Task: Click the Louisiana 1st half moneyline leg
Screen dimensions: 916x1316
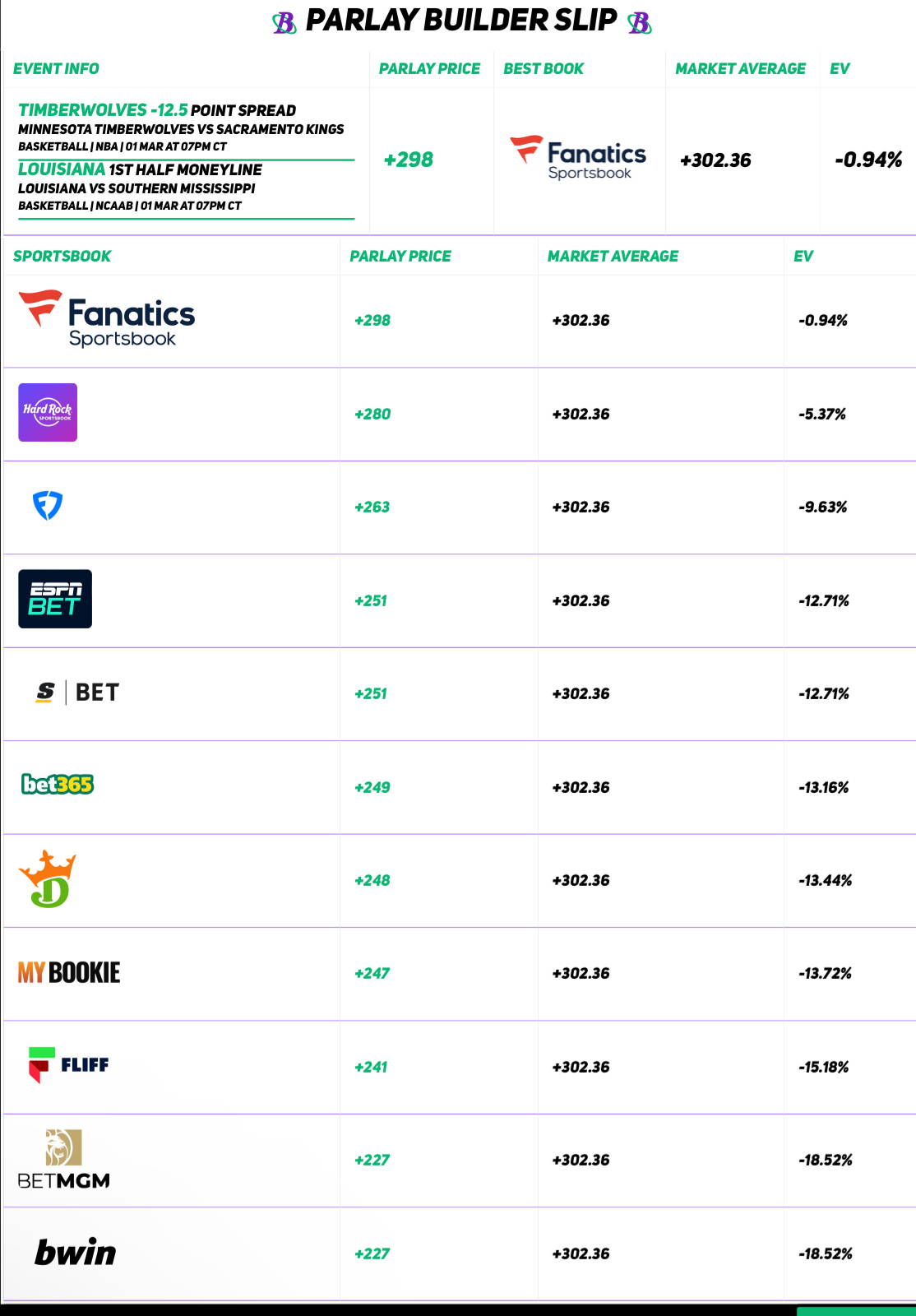Action: (140, 170)
